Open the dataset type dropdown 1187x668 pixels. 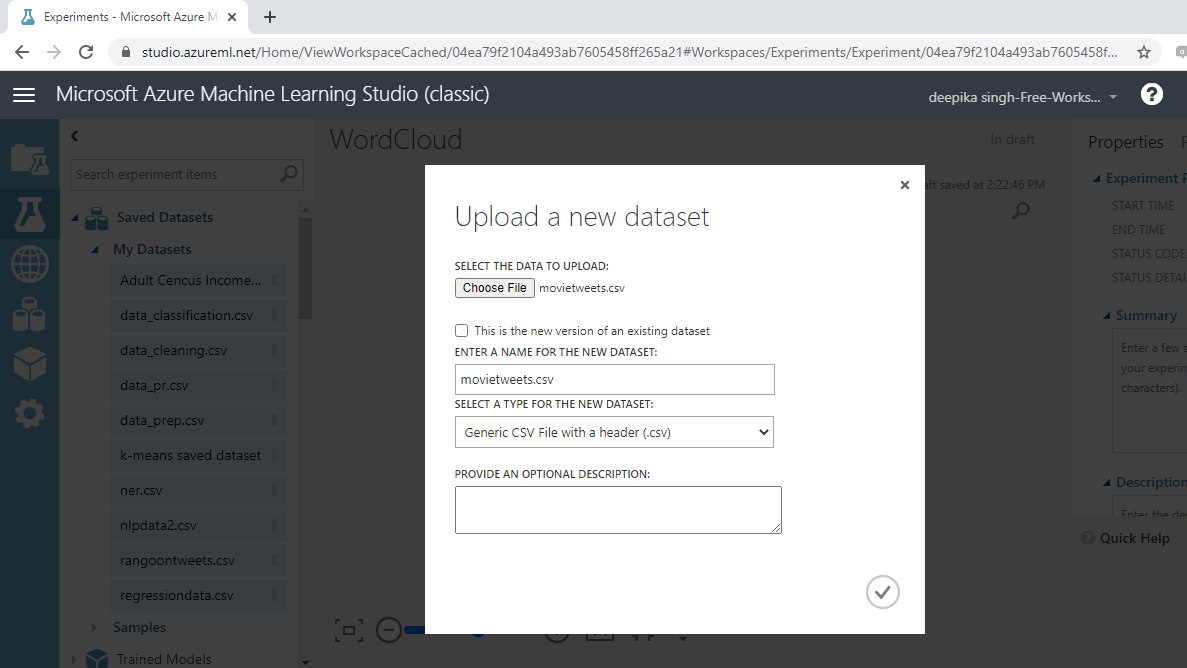(x=614, y=432)
